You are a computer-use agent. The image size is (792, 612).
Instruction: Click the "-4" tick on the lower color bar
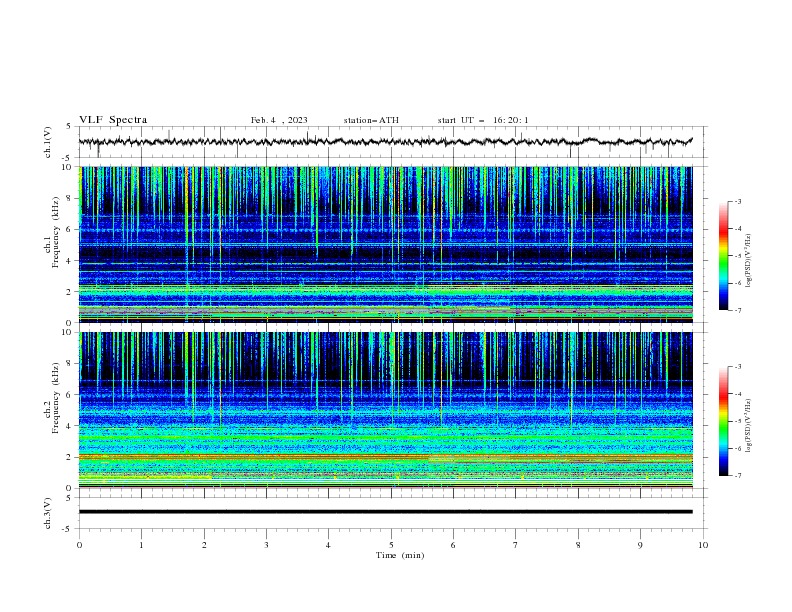(738, 394)
